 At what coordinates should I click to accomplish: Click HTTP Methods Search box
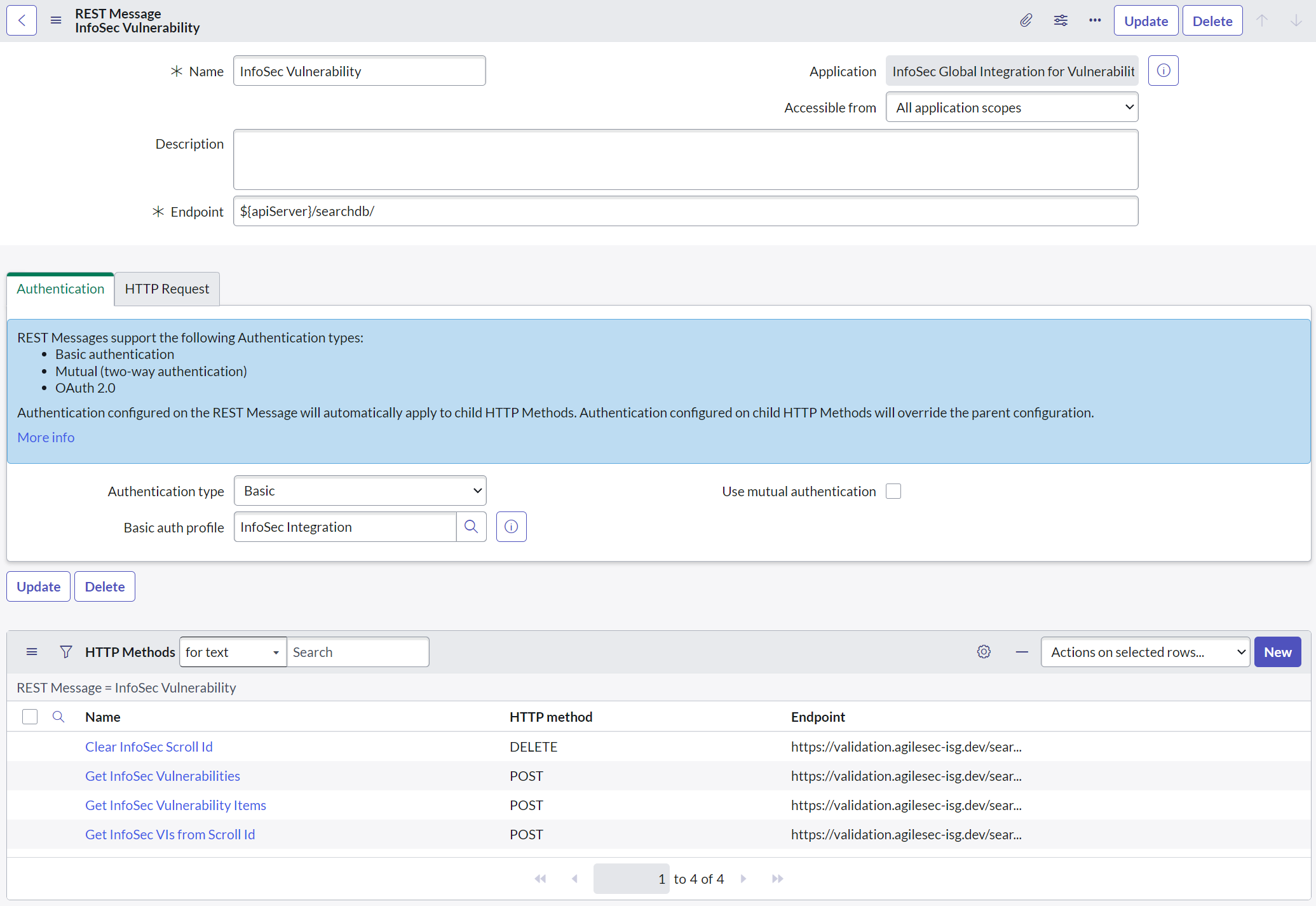click(x=358, y=652)
